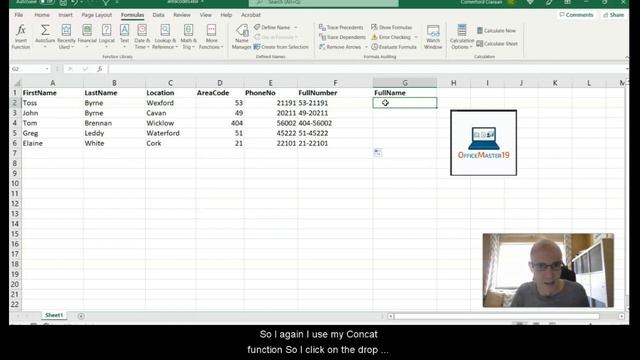Click the Search box in title bar
Viewport: 640px width, 360px height.
point(324,3)
